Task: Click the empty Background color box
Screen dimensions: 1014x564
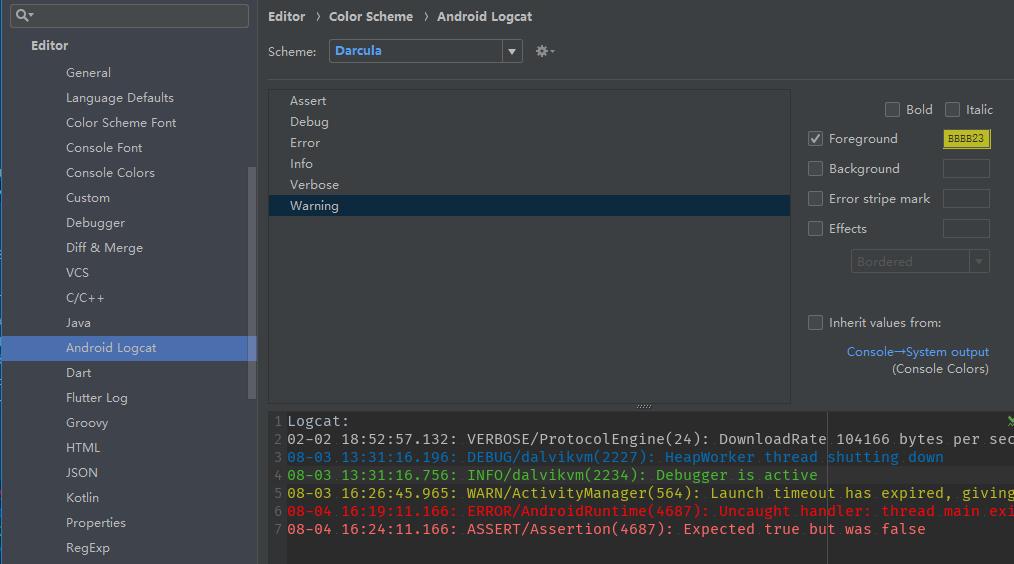Action: tap(965, 169)
